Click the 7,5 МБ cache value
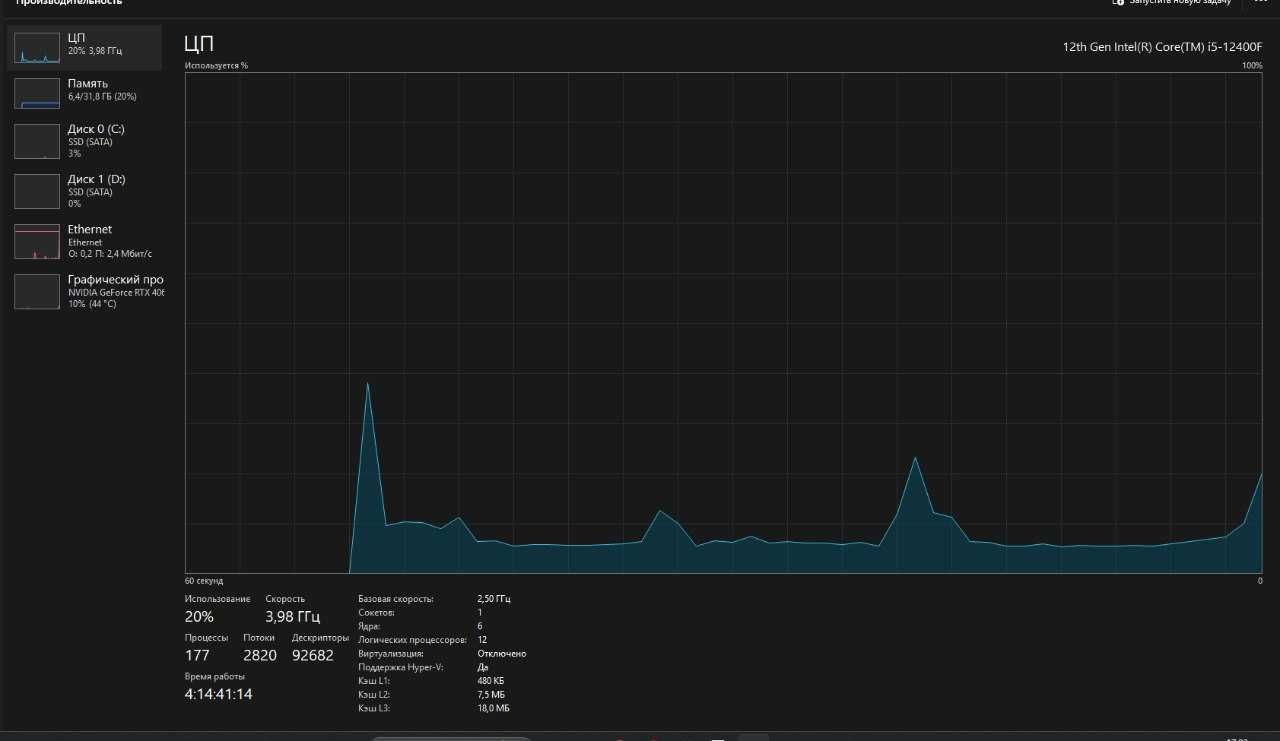This screenshot has width=1280, height=741. click(491, 694)
